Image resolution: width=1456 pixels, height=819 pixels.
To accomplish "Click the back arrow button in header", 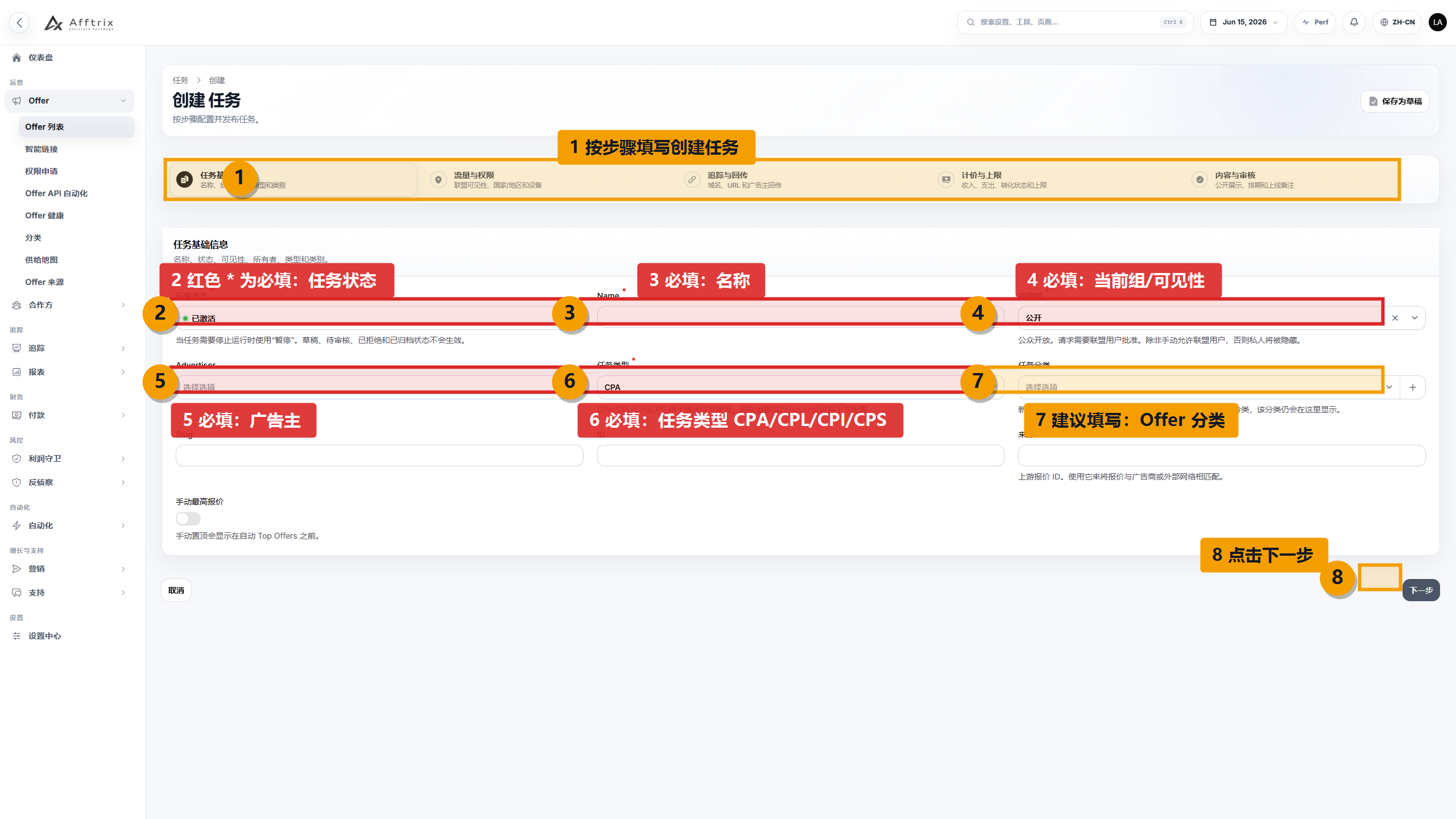I will tap(19, 23).
